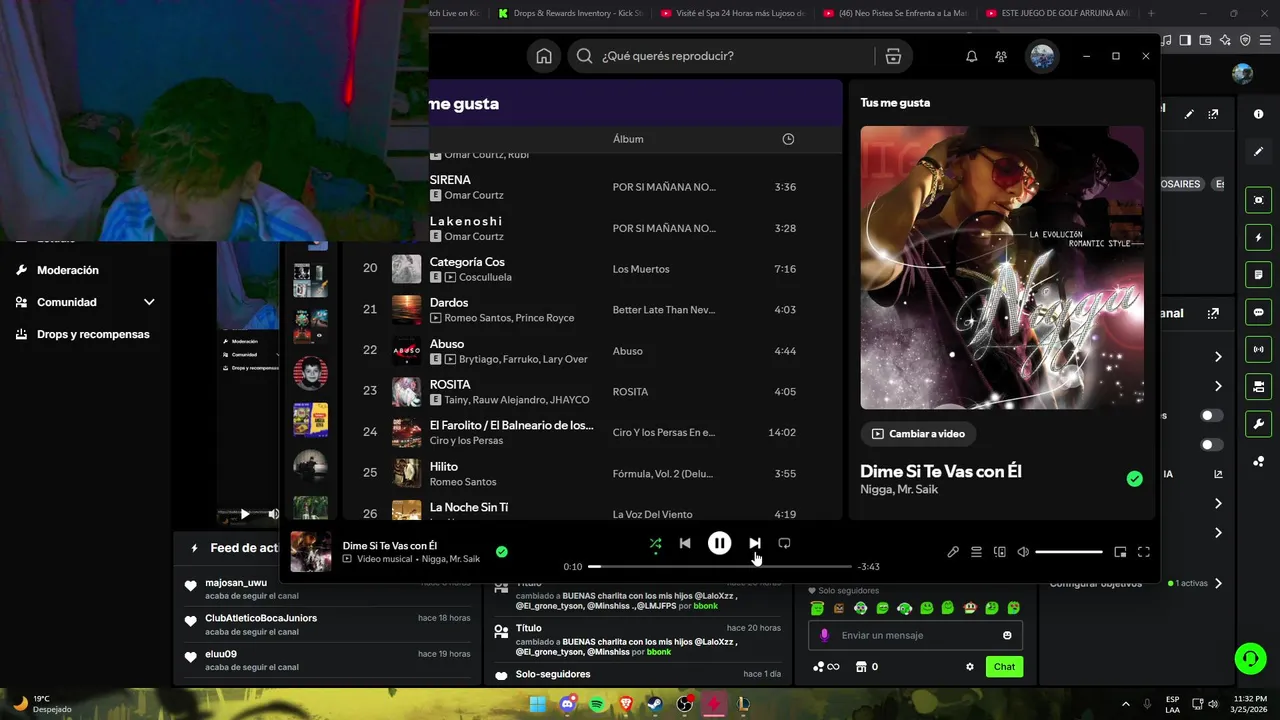Toggle repeat mode in Spotify
The height and width of the screenshot is (720, 1280).
pyautogui.click(x=784, y=543)
